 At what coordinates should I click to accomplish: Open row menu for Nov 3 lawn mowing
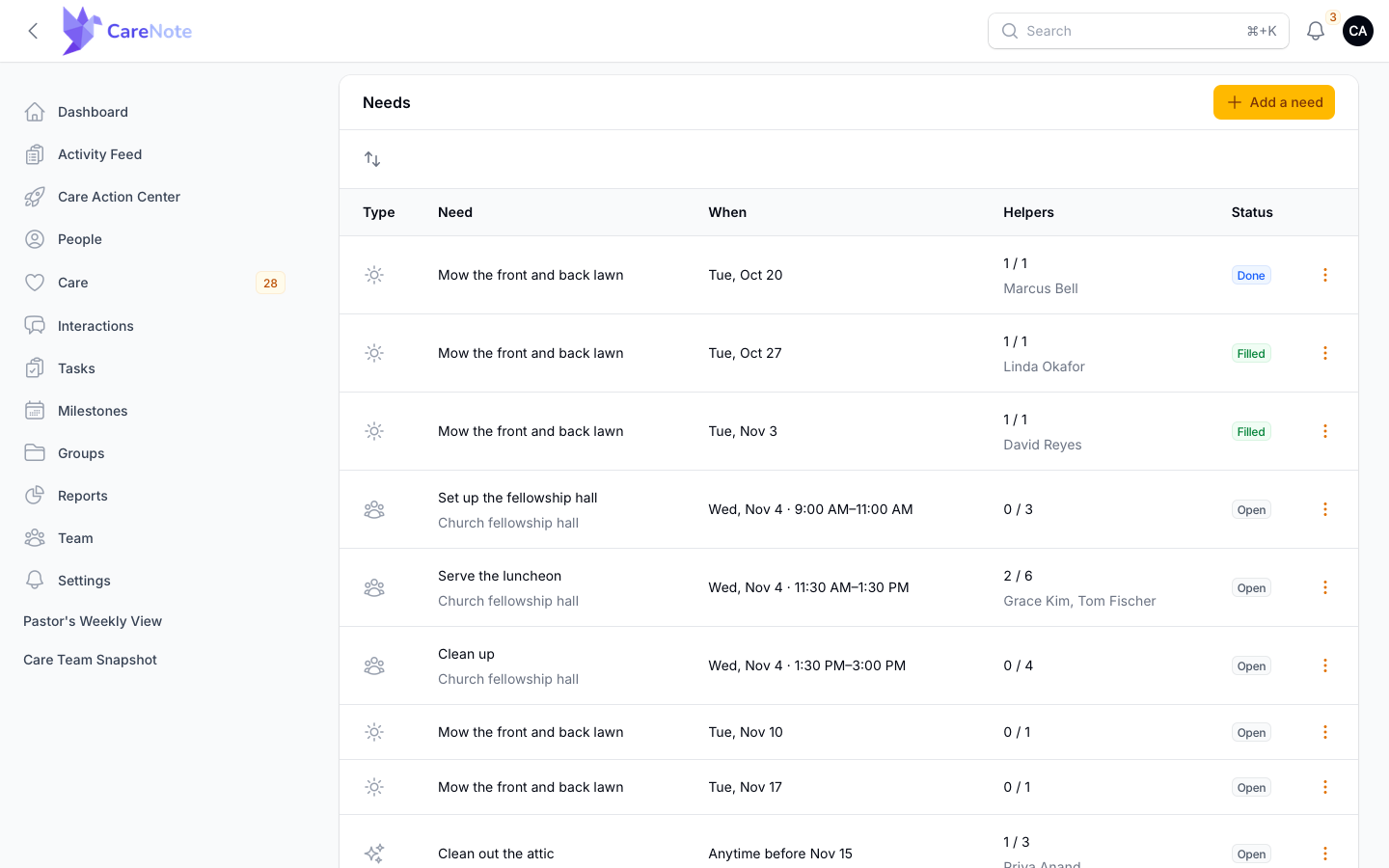(1325, 431)
